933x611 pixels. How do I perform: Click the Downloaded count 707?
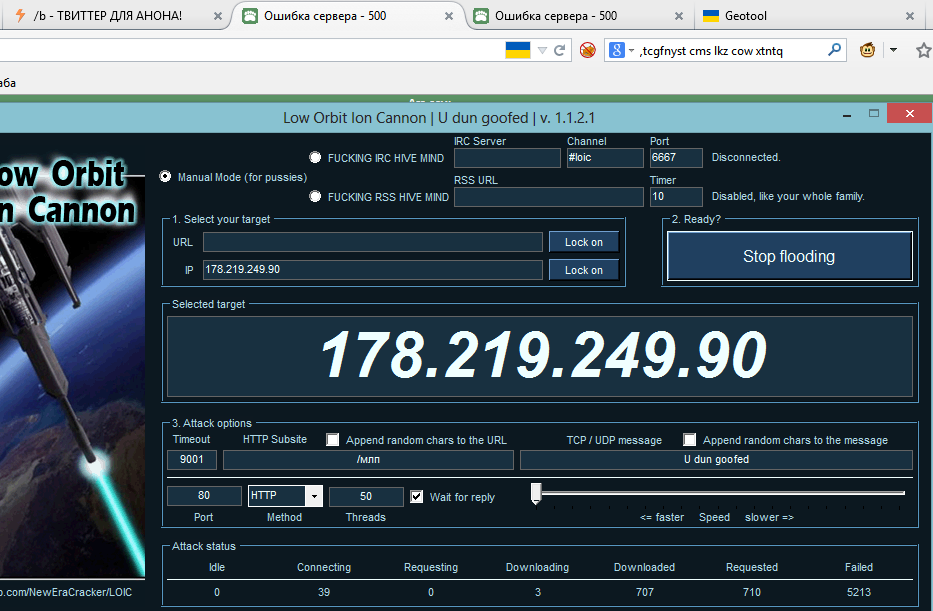(x=644, y=592)
